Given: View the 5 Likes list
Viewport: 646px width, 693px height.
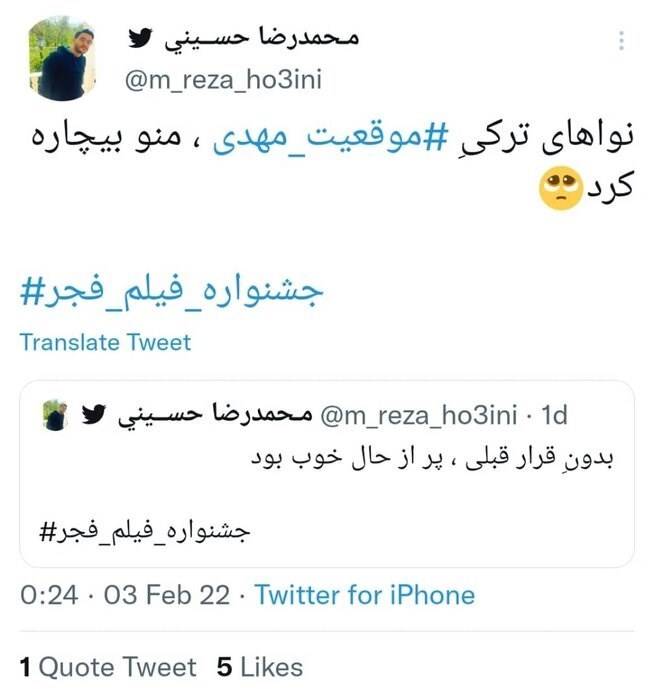Looking at the screenshot, I should click(260, 667).
